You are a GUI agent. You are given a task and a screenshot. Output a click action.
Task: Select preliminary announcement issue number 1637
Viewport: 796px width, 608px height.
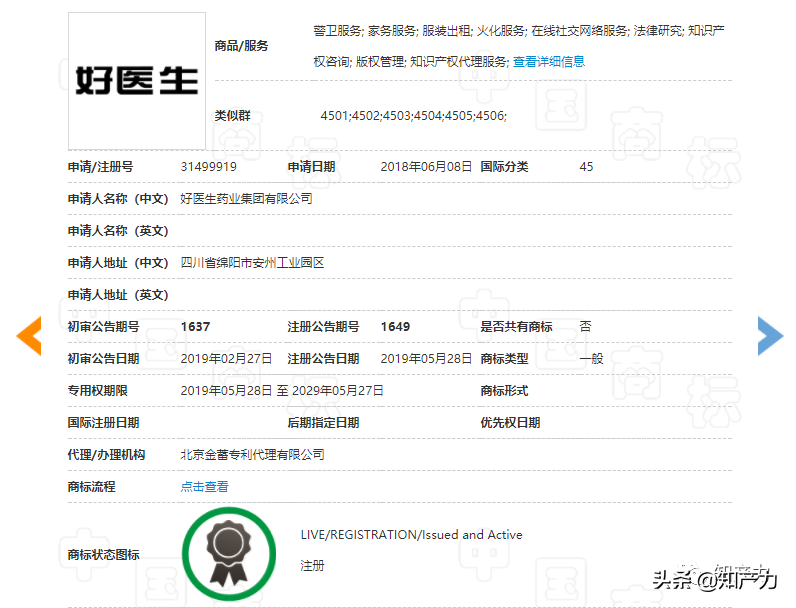pyautogui.click(x=195, y=326)
